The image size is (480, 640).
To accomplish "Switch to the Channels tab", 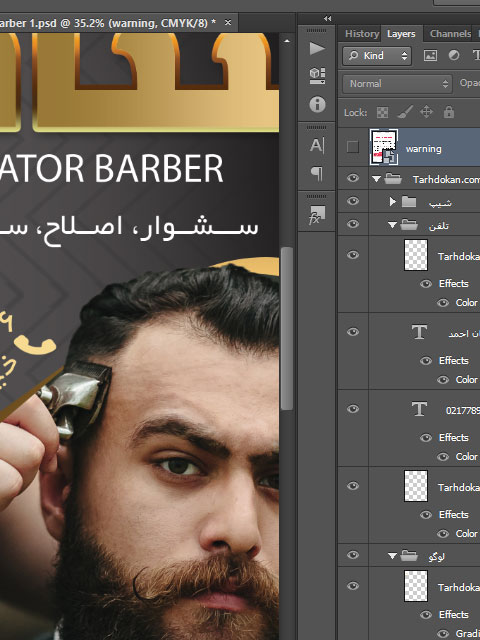I will click(x=450, y=34).
